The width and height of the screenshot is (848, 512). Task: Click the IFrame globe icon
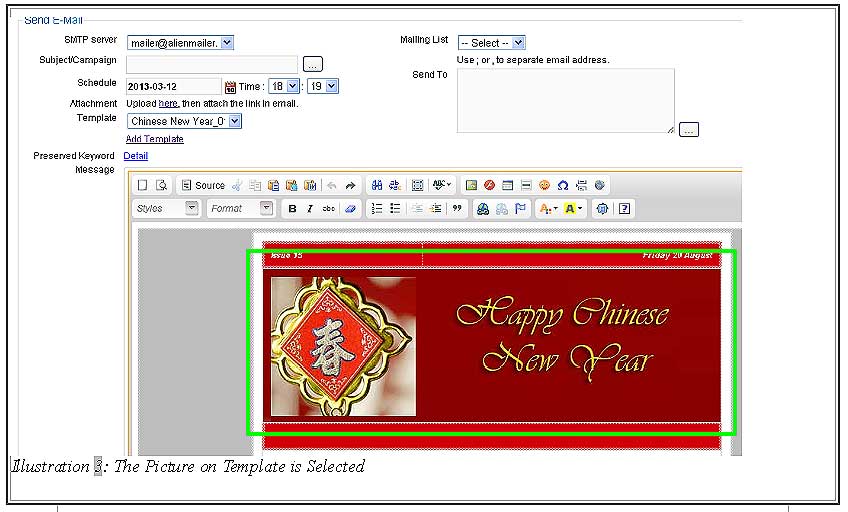599,185
